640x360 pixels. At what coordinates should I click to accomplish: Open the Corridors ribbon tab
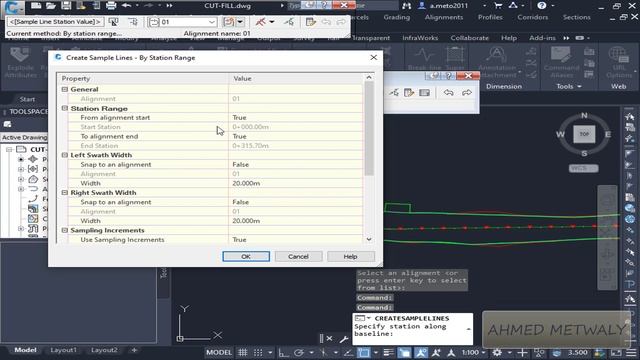532,17
